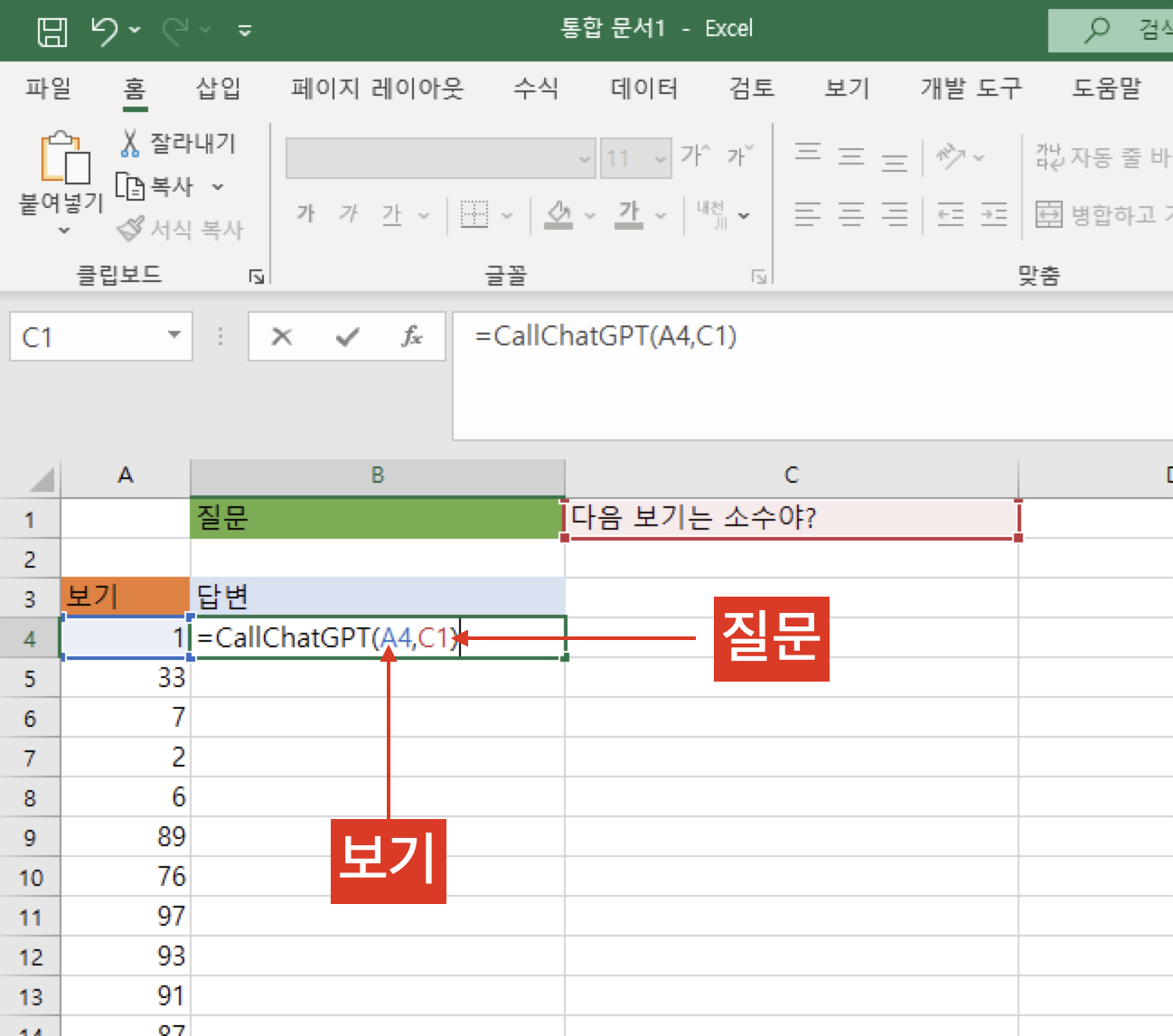Image resolution: width=1173 pixels, height=1036 pixels.
Task: Toggle 자동 줄 바꿈 wrap text
Action: tap(1103, 157)
